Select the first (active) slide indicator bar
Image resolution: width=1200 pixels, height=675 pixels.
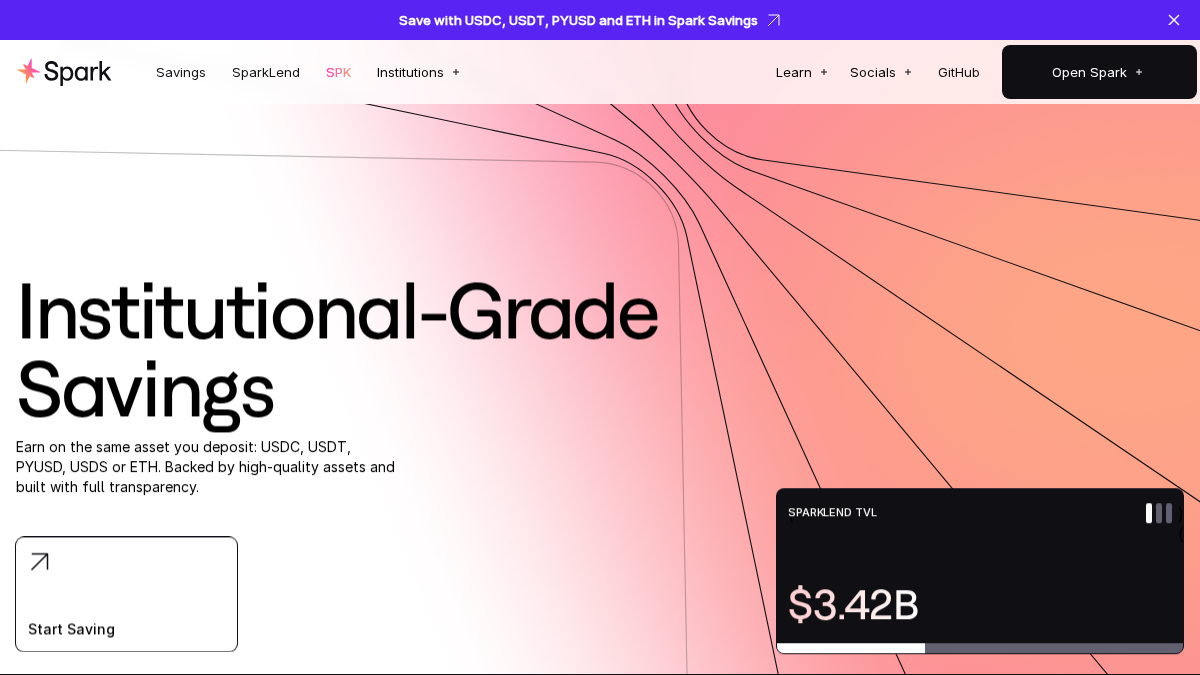(x=1149, y=513)
